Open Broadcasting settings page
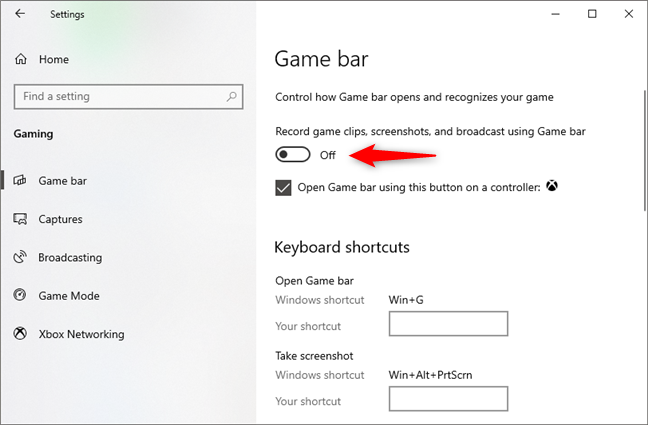The height and width of the screenshot is (425, 648). tap(70, 258)
